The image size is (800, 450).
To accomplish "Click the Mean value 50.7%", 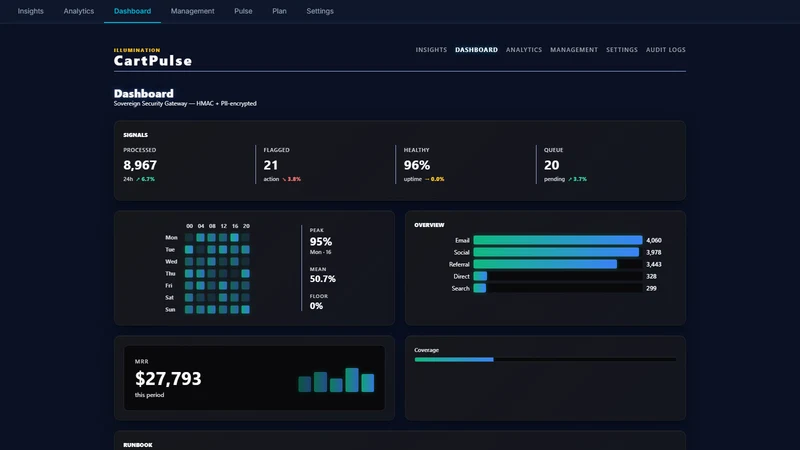I will [x=322, y=279].
